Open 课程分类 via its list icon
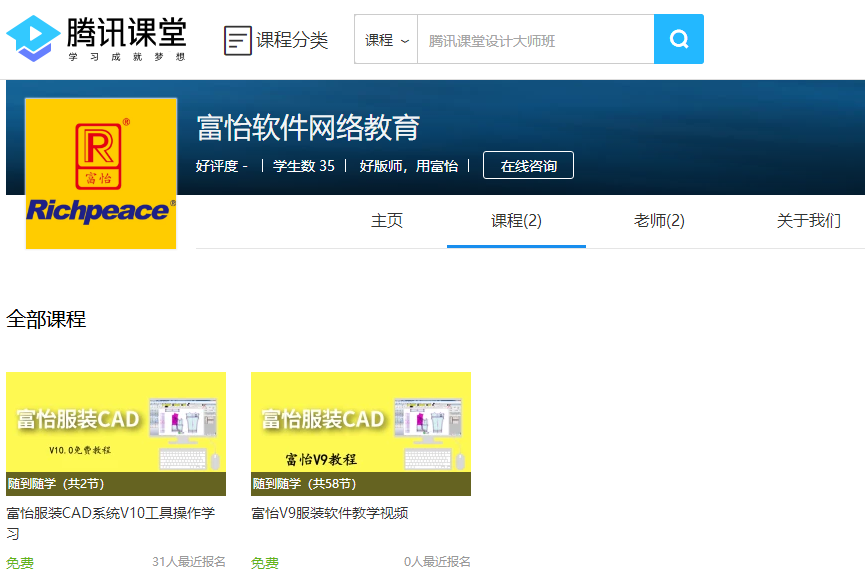The width and height of the screenshot is (865, 587). click(238, 39)
